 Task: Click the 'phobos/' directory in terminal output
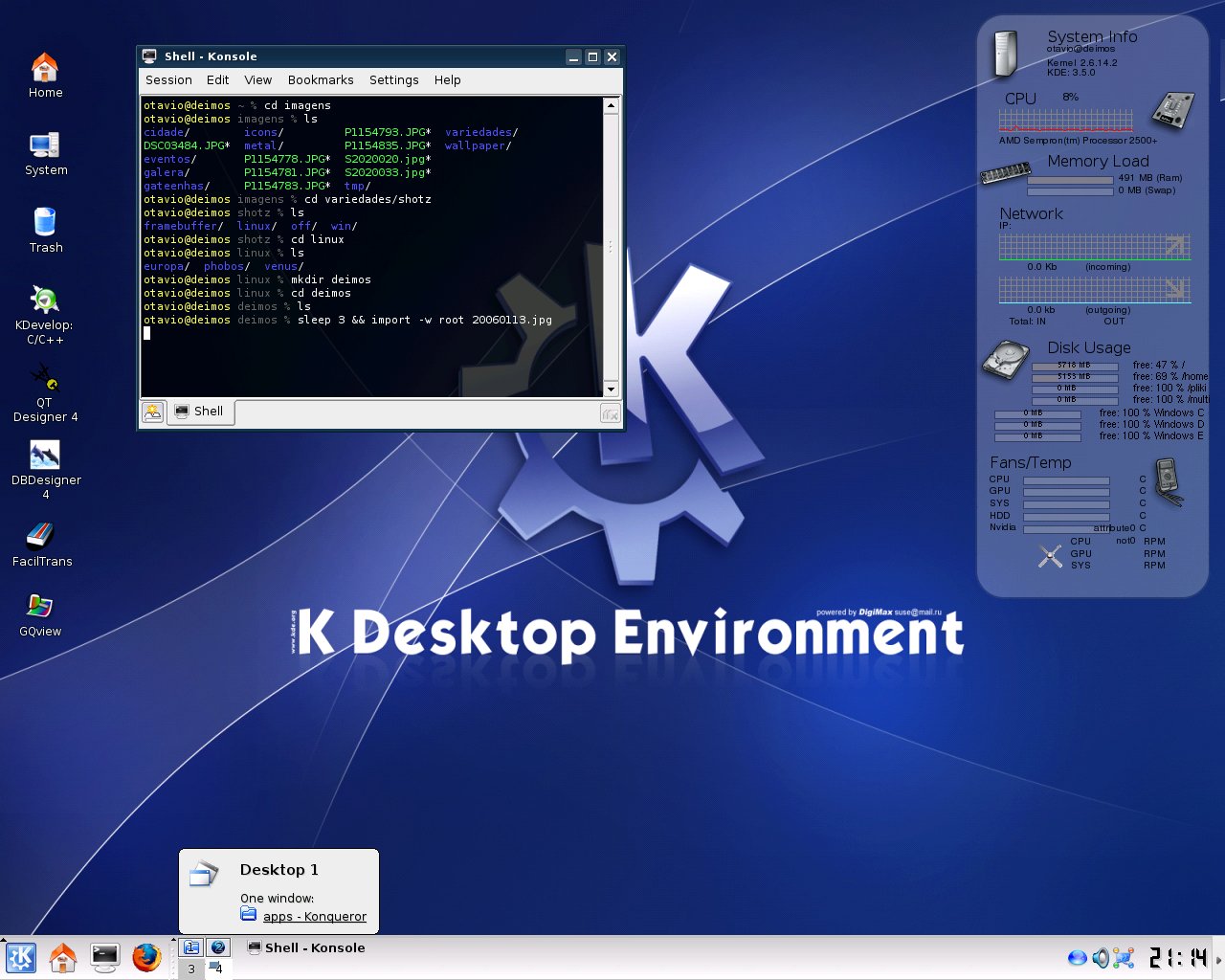tap(227, 266)
